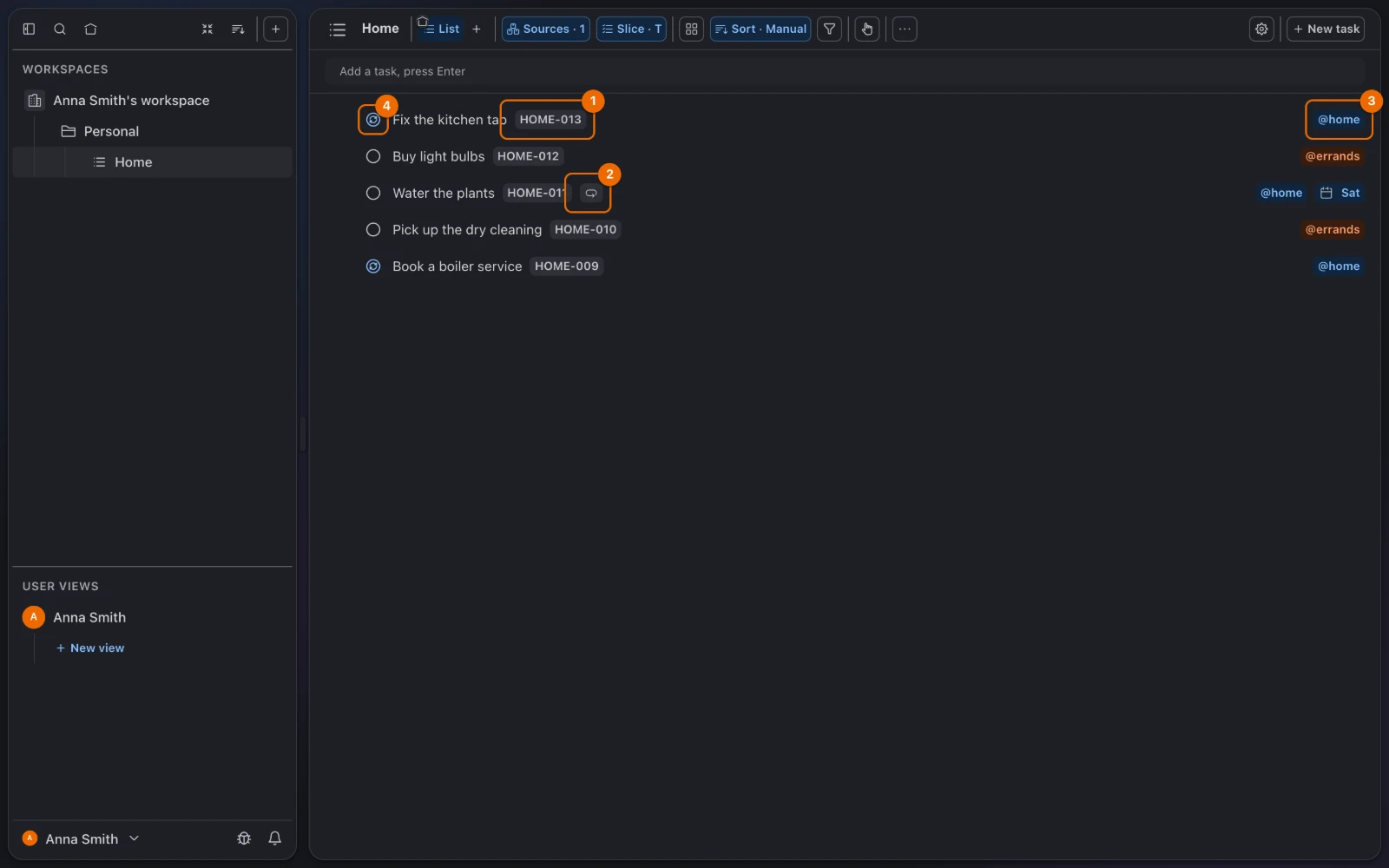Toggle status circle for Fix the kitchen tap
The height and width of the screenshot is (868, 1389).
click(373, 120)
